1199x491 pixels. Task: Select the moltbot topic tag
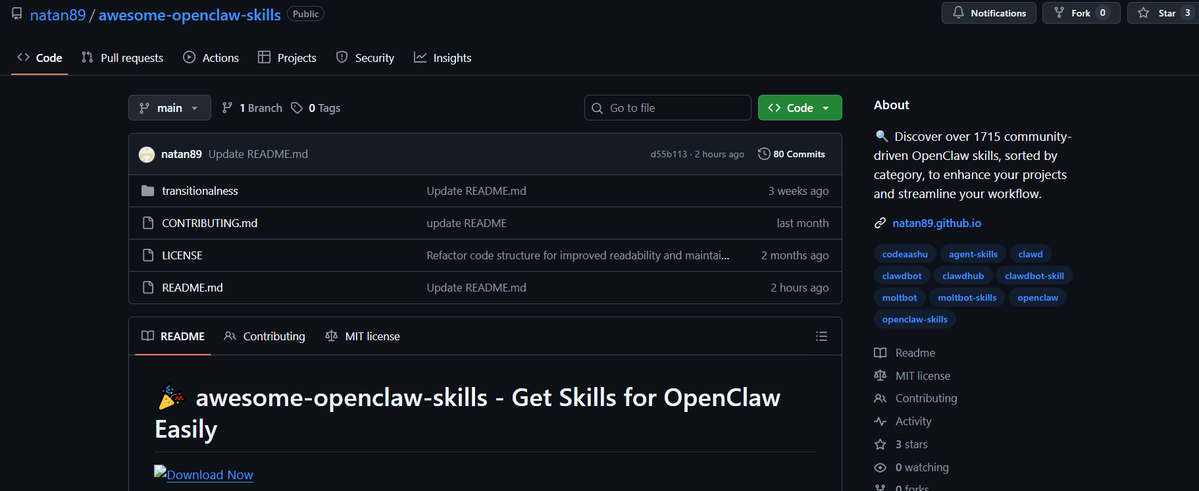(900, 298)
